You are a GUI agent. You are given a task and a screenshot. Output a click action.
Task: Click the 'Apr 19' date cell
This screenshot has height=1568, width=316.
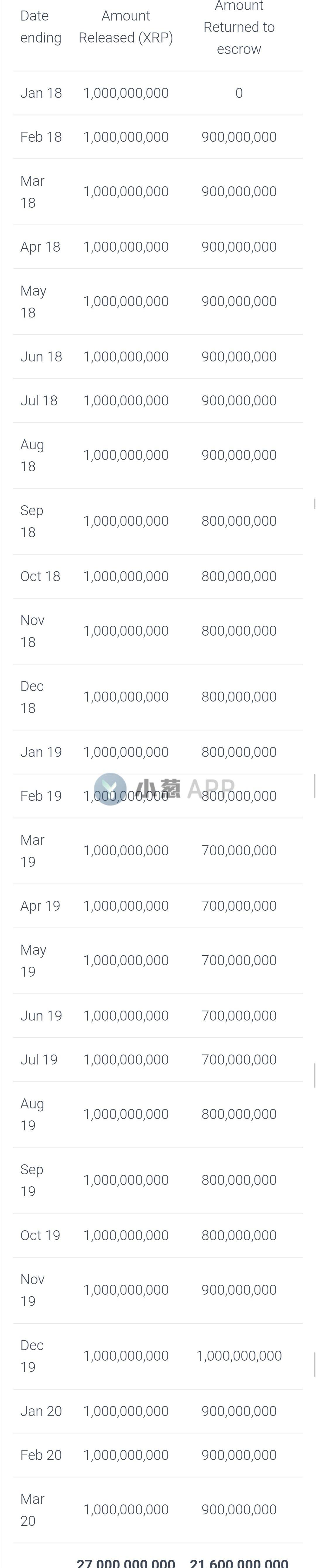pyautogui.click(x=40, y=906)
